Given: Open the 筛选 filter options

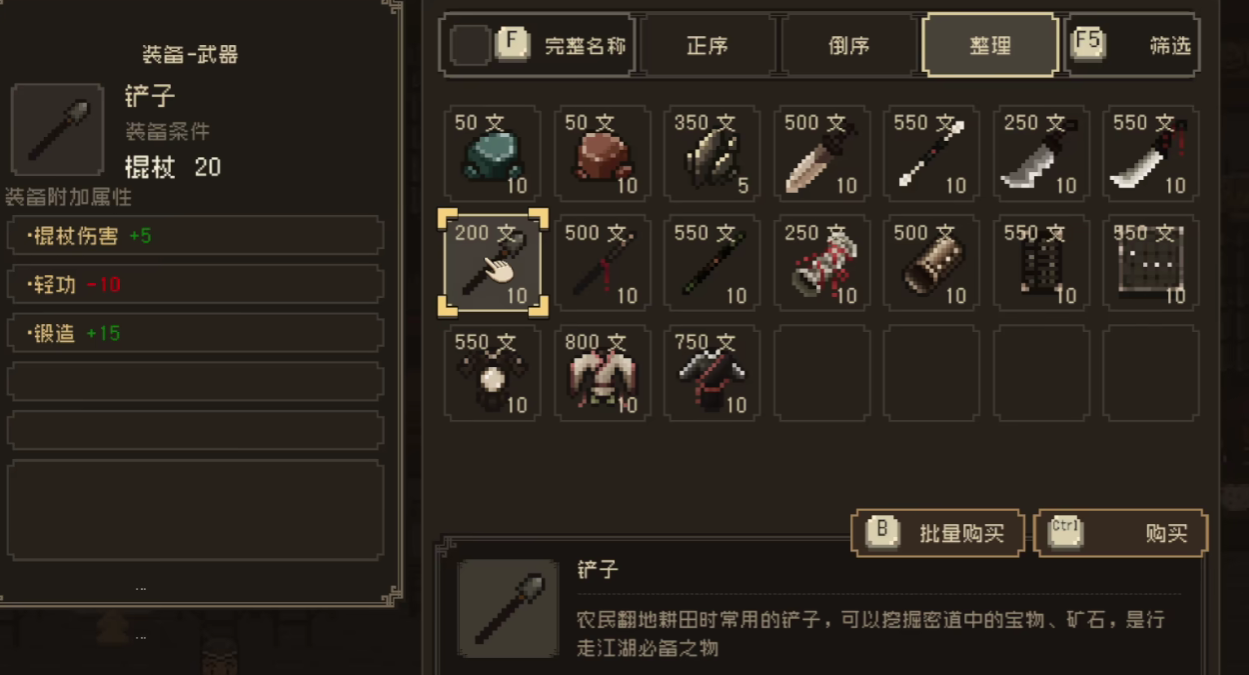Looking at the screenshot, I should click(1133, 45).
